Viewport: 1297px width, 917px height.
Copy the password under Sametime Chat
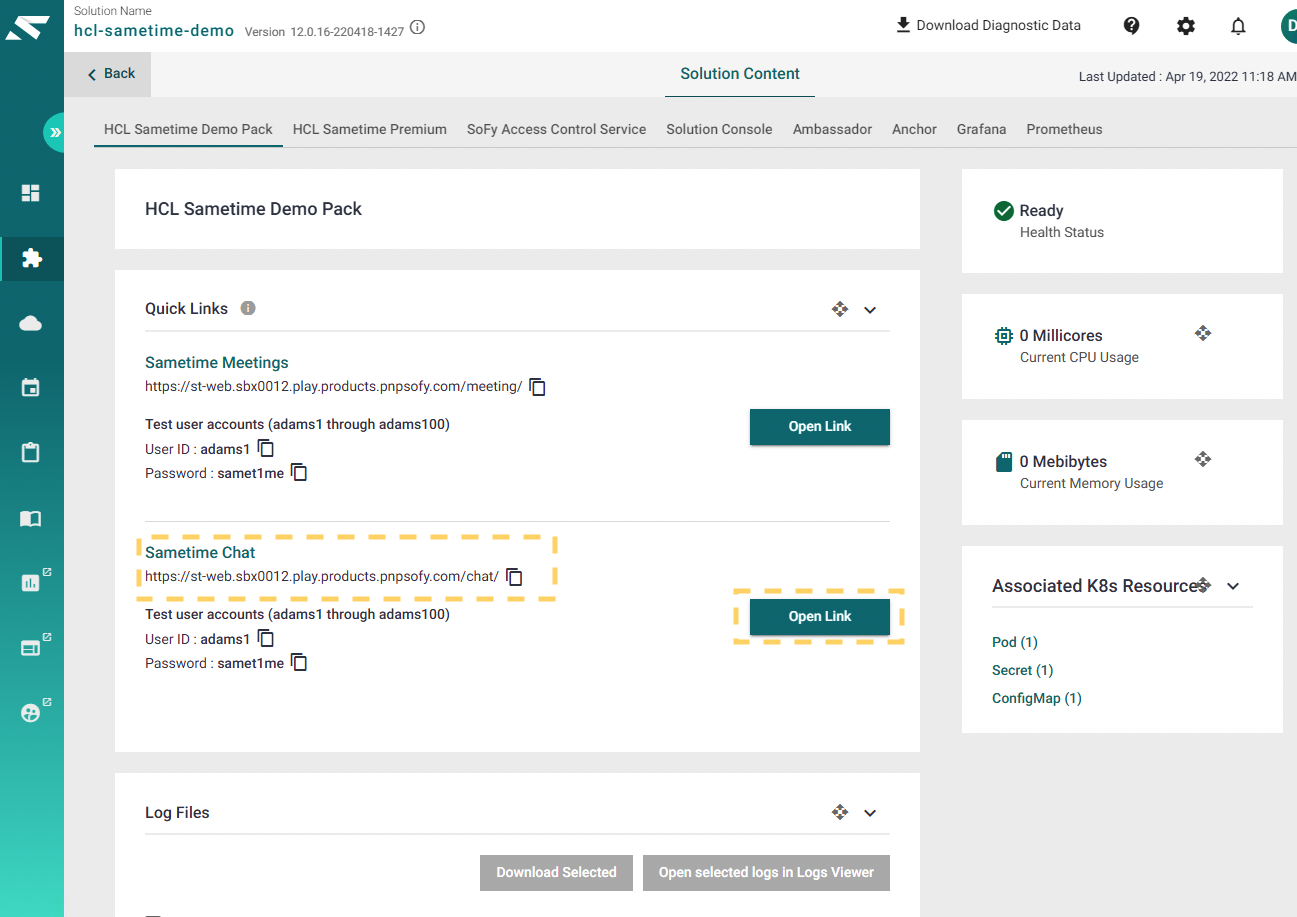(x=299, y=663)
